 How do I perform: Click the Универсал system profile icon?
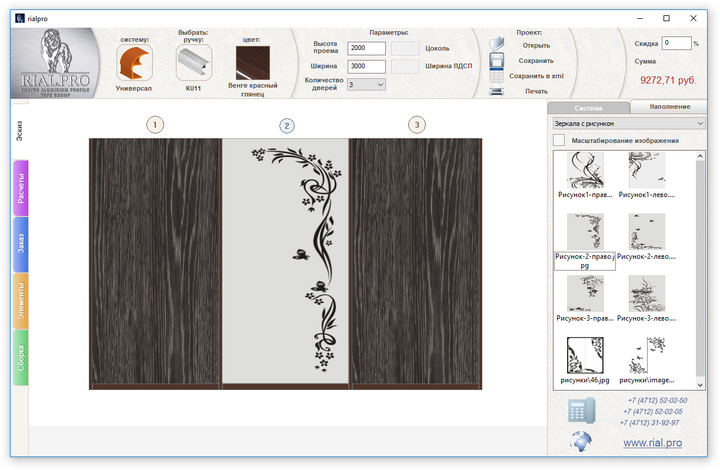click(x=134, y=63)
